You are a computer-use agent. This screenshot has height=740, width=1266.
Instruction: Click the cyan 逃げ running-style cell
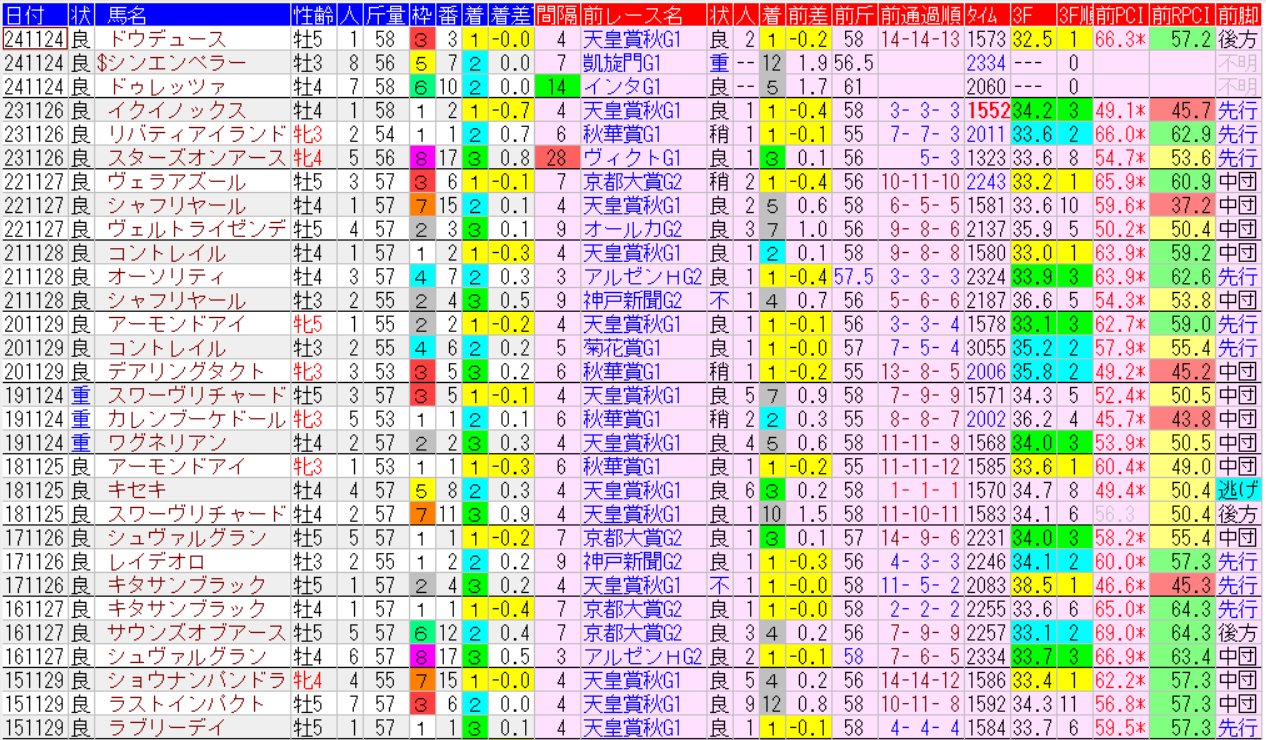coord(1239,490)
